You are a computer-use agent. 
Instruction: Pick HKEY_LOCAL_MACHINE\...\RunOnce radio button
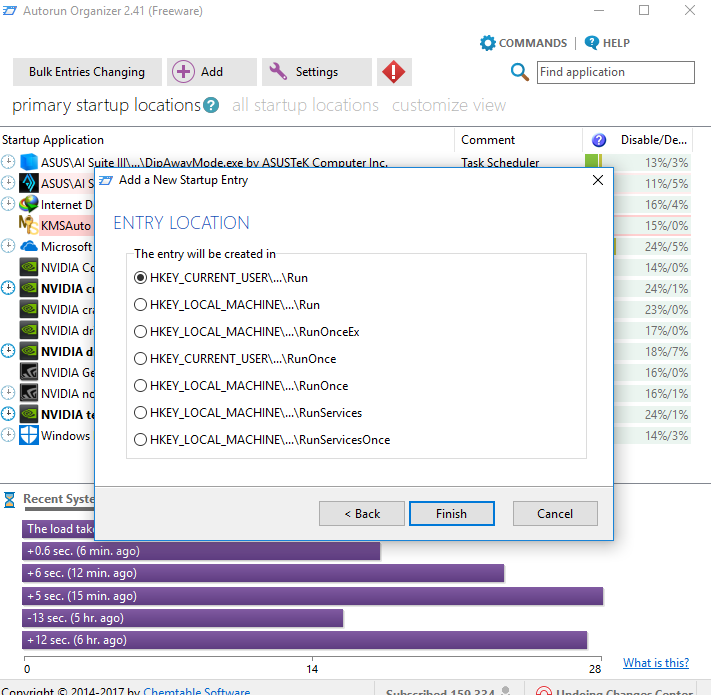tap(241, 386)
